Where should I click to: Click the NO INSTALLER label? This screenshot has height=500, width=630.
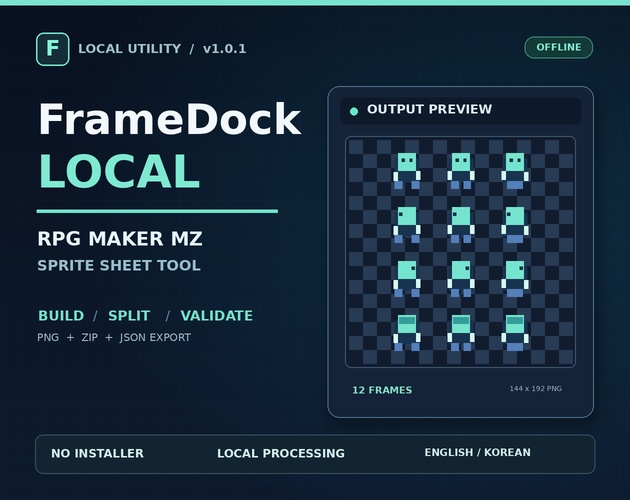click(97, 453)
